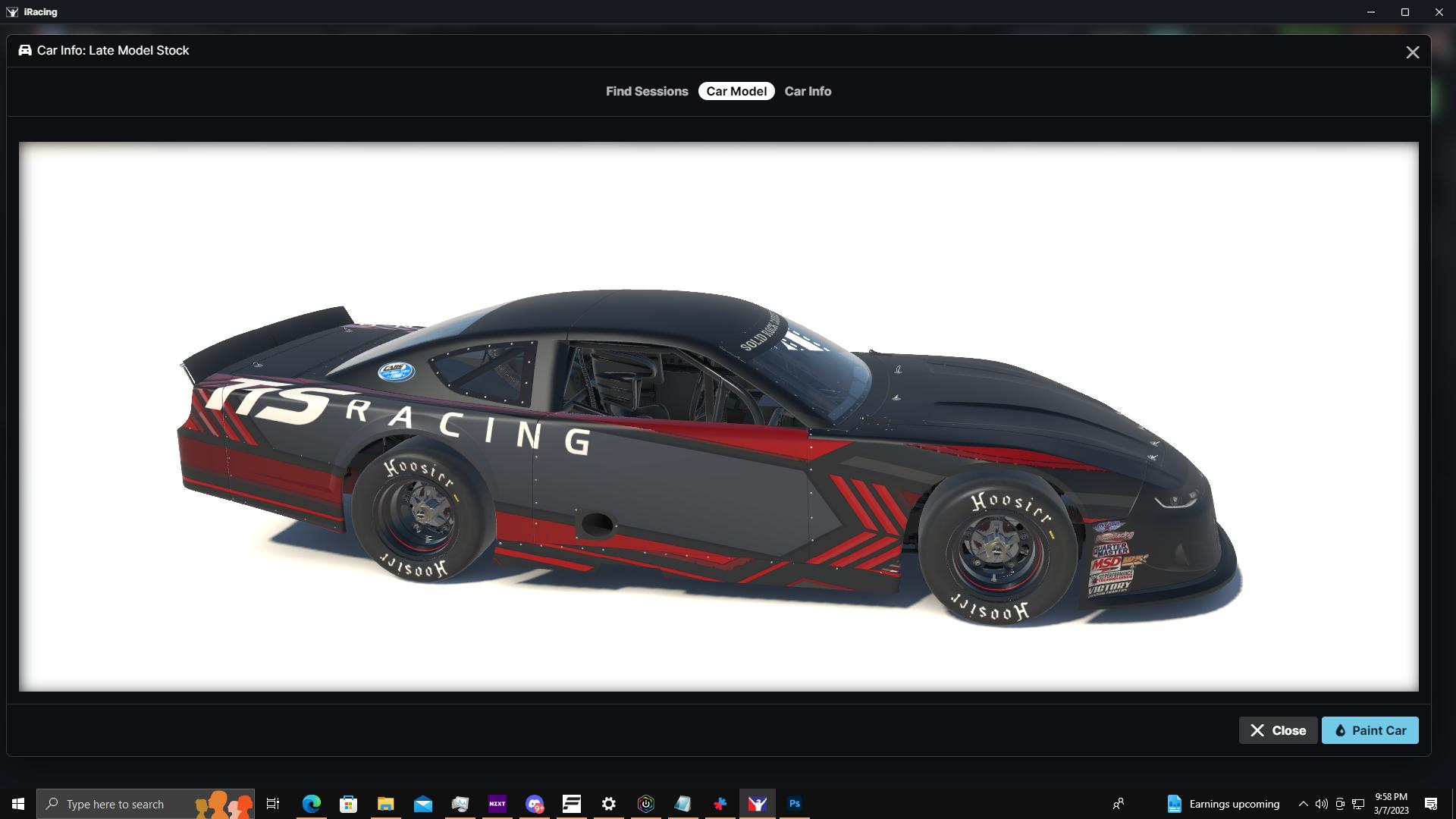Launch Photoshop from the taskbar
1456x819 pixels.
(x=794, y=804)
